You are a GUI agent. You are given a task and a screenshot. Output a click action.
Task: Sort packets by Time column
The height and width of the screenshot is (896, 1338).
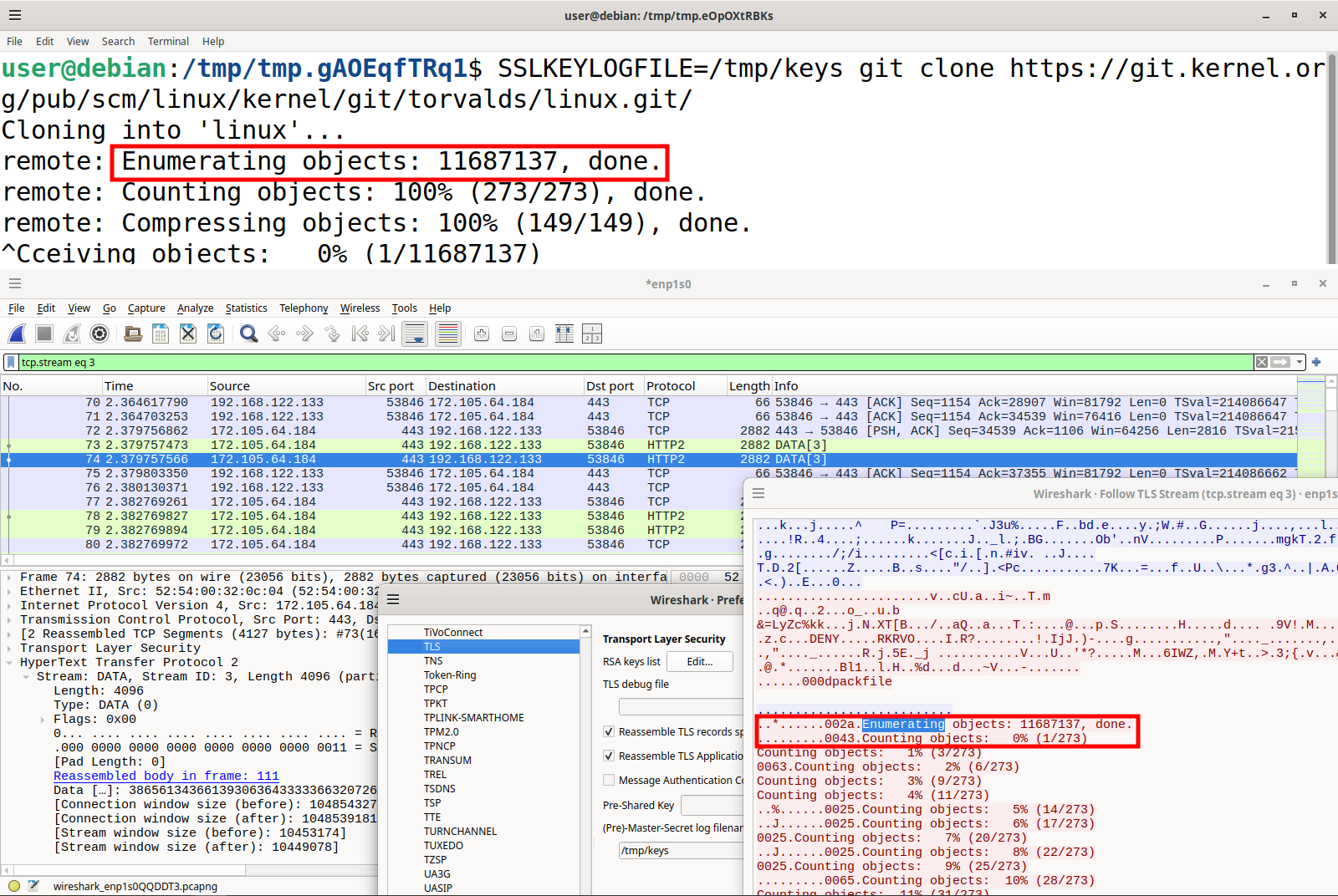click(154, 386)
